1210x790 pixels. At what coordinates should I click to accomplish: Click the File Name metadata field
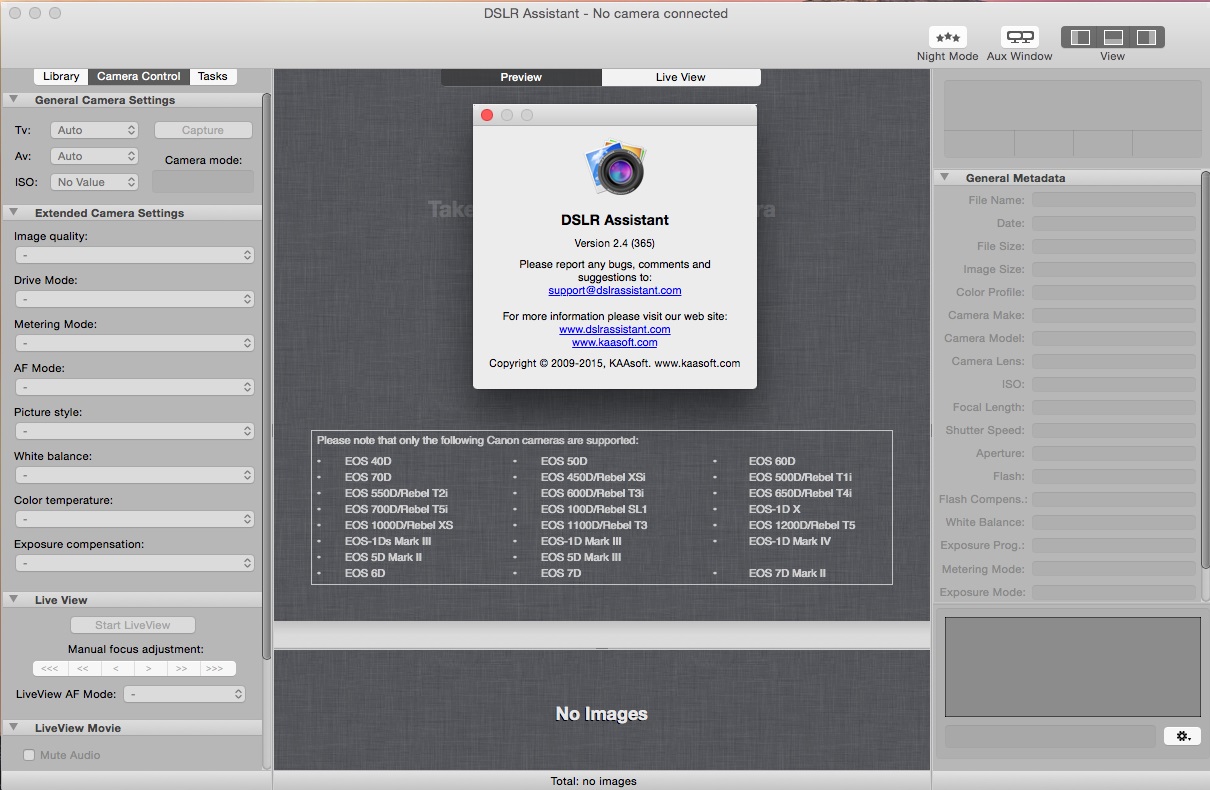pos(1114,200)
